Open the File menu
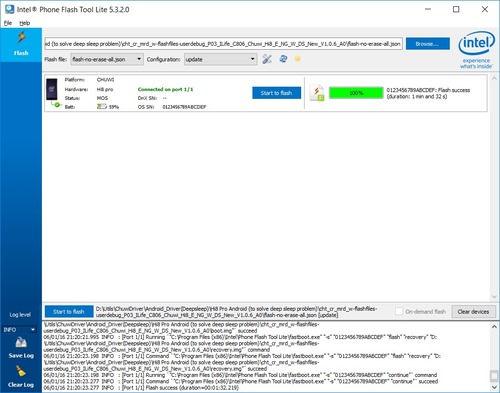The image size is (500, 393). 8,23
